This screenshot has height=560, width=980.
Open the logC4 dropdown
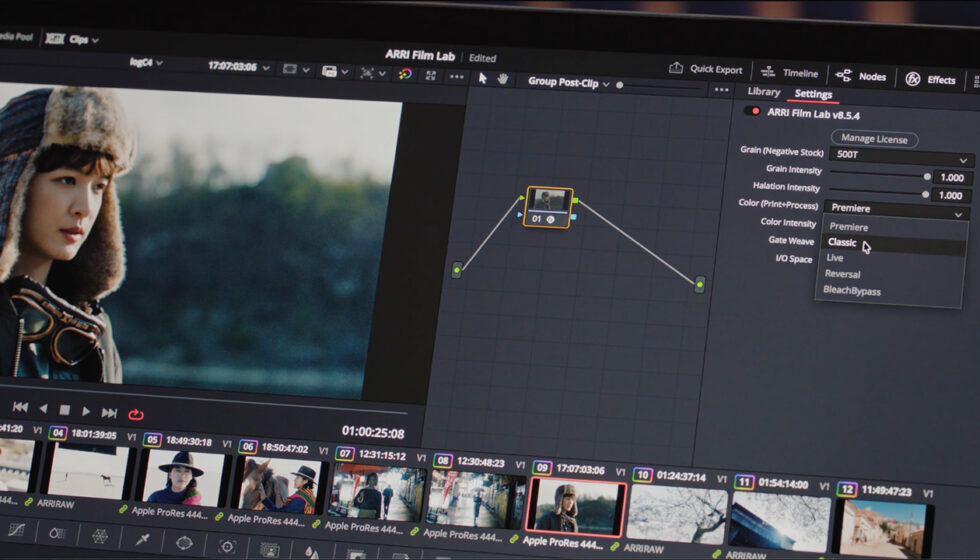(x=146, y=62)
